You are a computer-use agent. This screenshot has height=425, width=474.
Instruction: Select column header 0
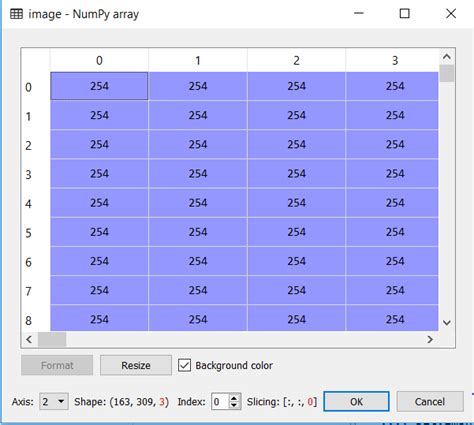[99, 60]
